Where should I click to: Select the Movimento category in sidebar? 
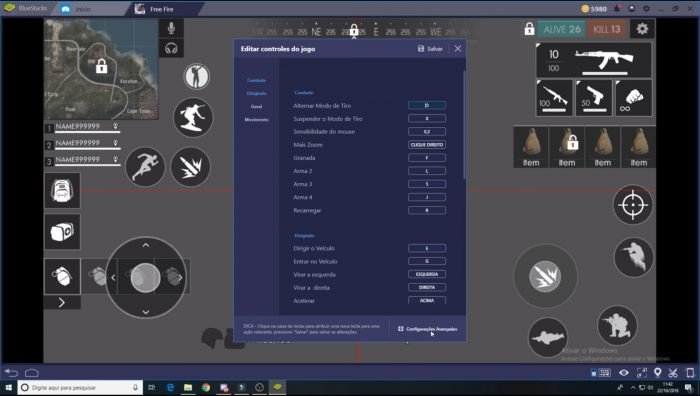point(256,120)
